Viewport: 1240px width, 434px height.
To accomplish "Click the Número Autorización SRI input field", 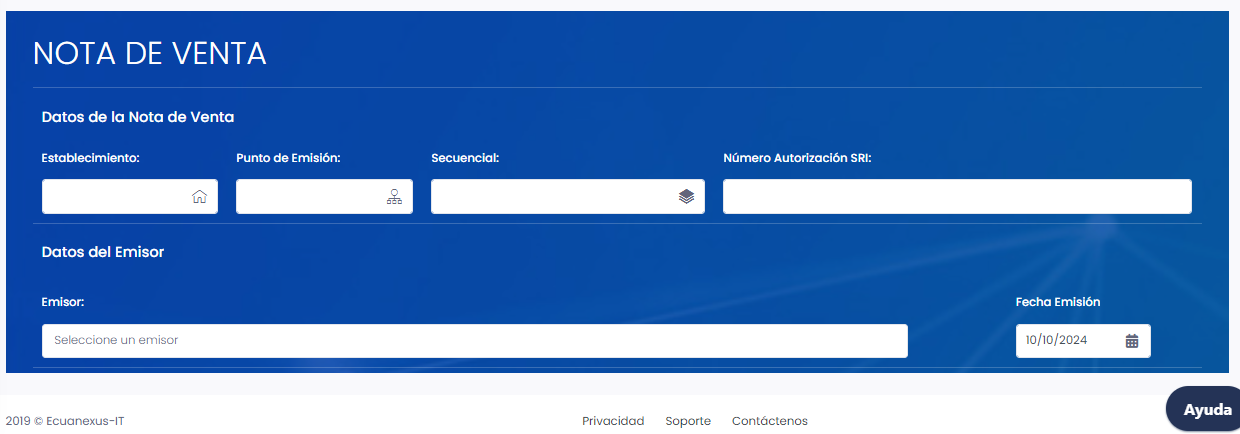I will tap(957, 197).
